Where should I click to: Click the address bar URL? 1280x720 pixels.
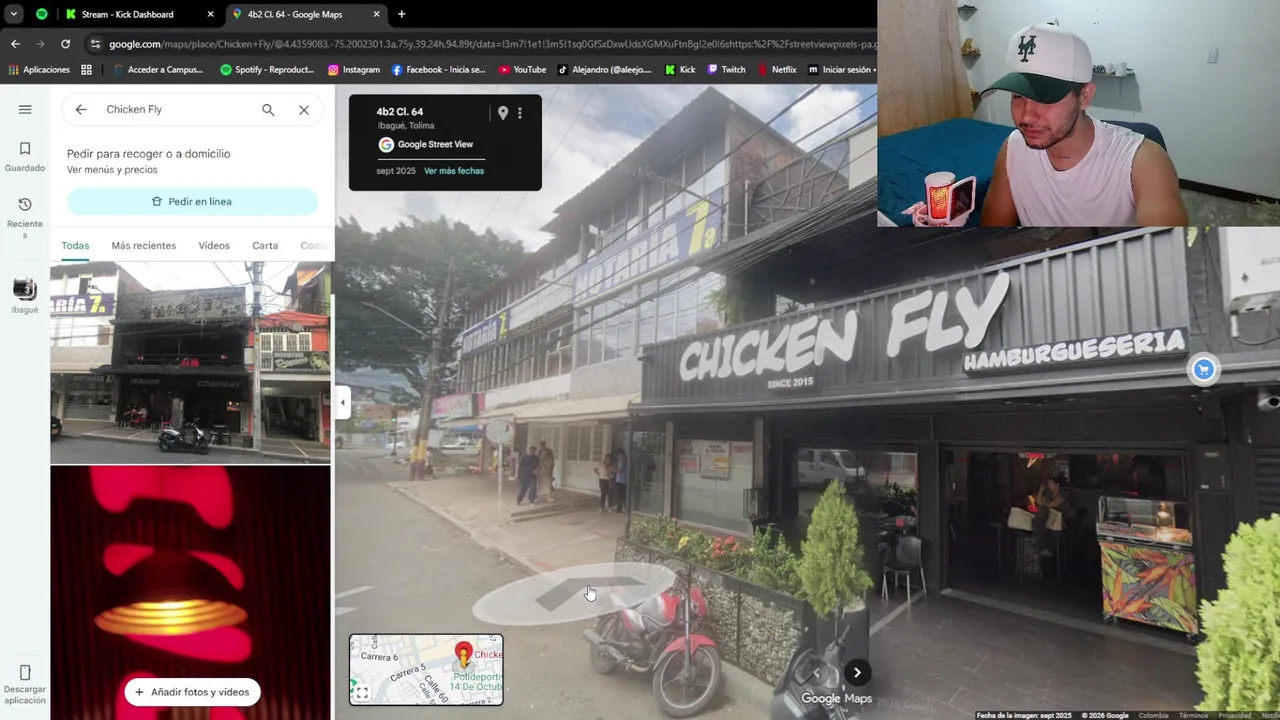[492, 44]
